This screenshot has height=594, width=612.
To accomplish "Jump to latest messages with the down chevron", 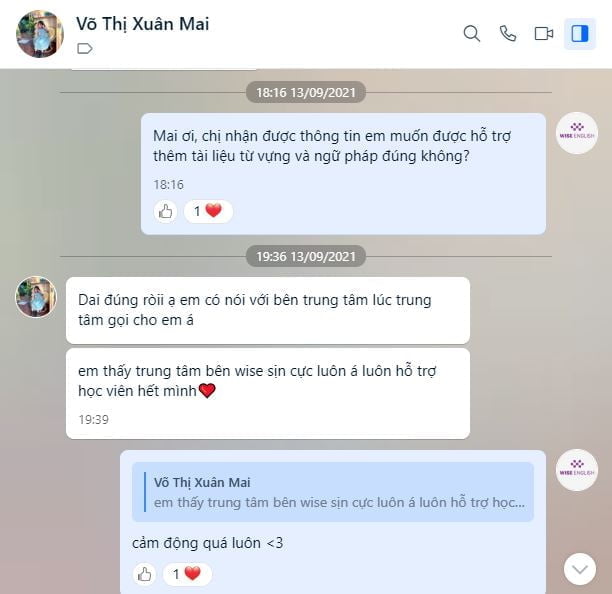I will click(580, 569).
